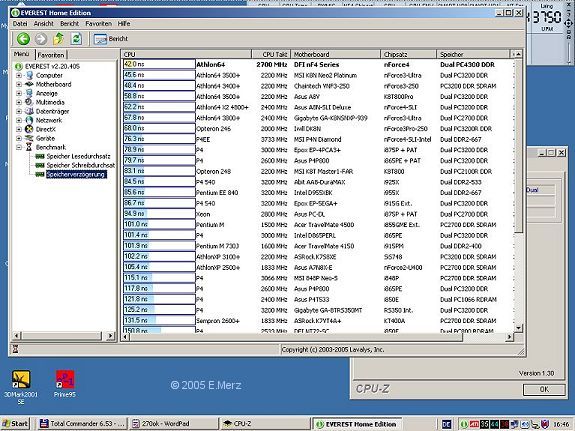
Task: Select the Athlon64 X2 4800+ row
Action: point(317,107)
